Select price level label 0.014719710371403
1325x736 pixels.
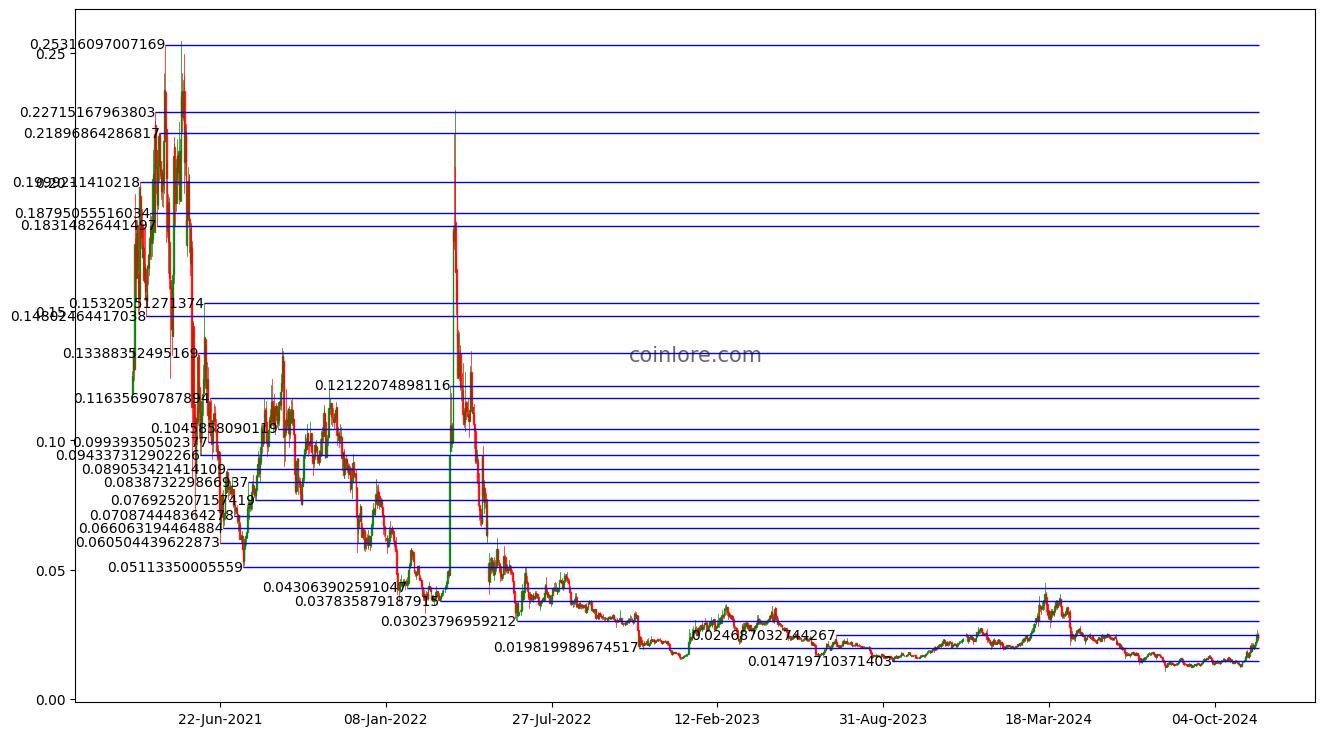[820, 662]
